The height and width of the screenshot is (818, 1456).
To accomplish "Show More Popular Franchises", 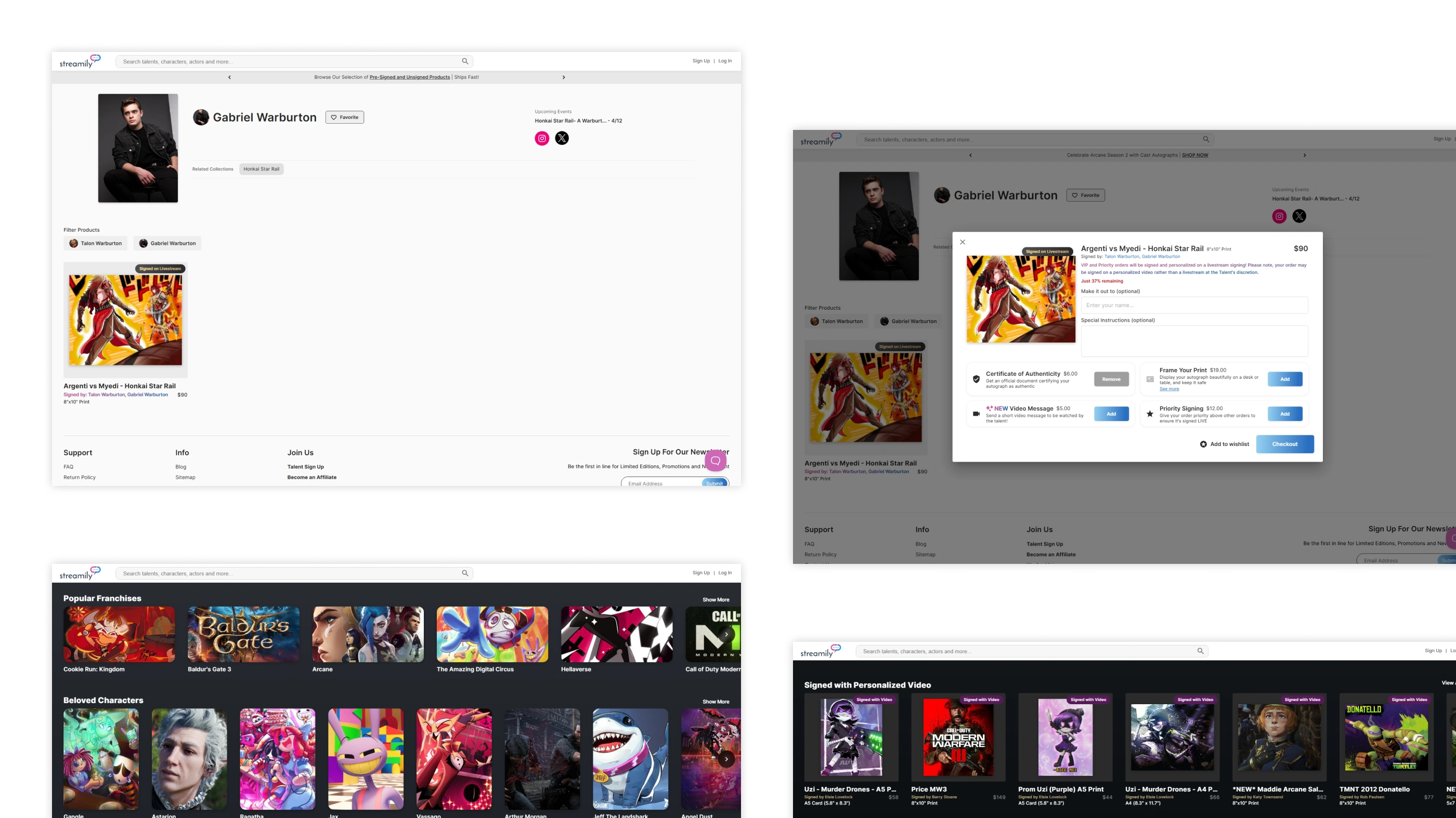I will pos(716,600).
